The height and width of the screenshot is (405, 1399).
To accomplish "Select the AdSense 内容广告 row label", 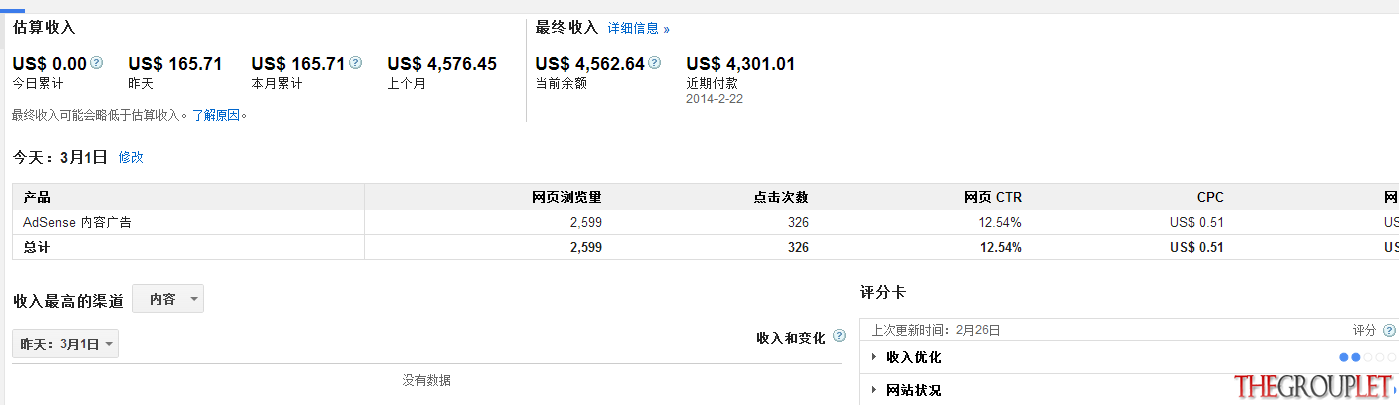I will [77, 222].
